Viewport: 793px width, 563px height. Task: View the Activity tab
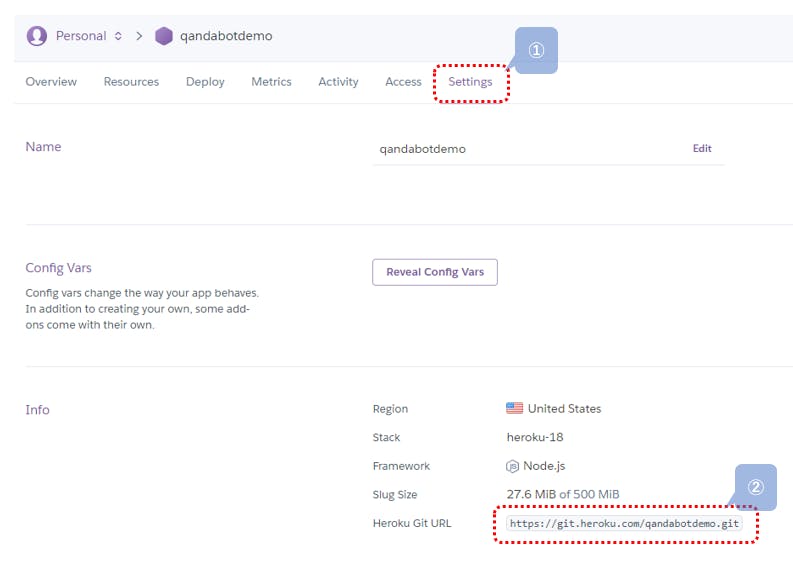point(338,82)
